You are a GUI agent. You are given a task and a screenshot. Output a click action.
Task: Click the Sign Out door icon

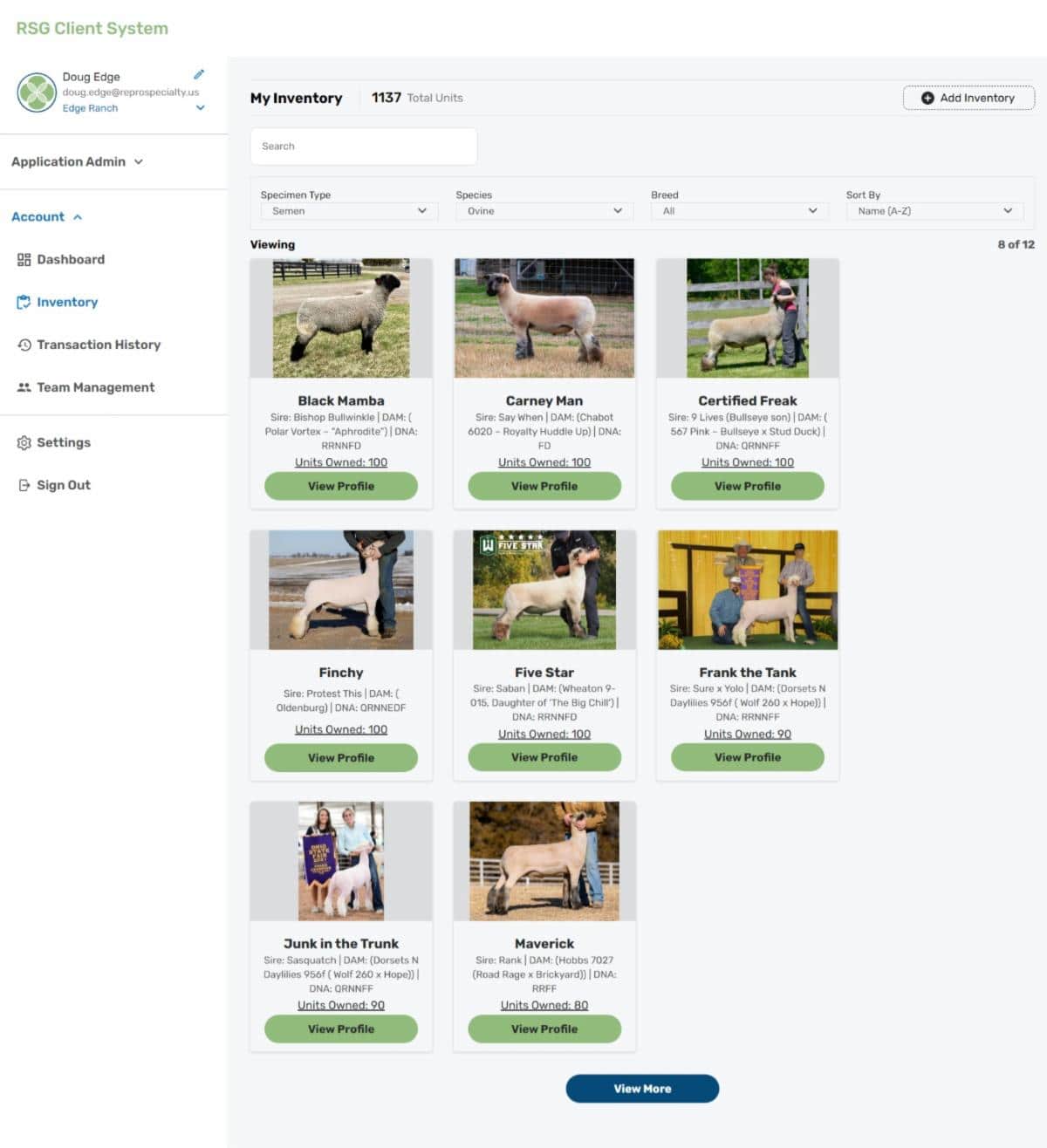tap(24, 485)
